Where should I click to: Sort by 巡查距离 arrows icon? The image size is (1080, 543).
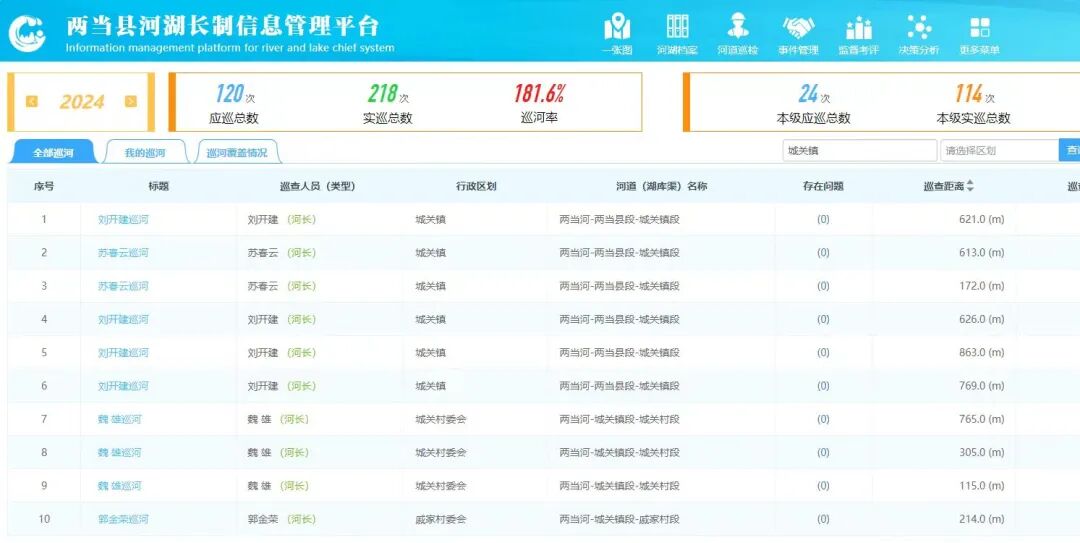click(x=970, y=186)
